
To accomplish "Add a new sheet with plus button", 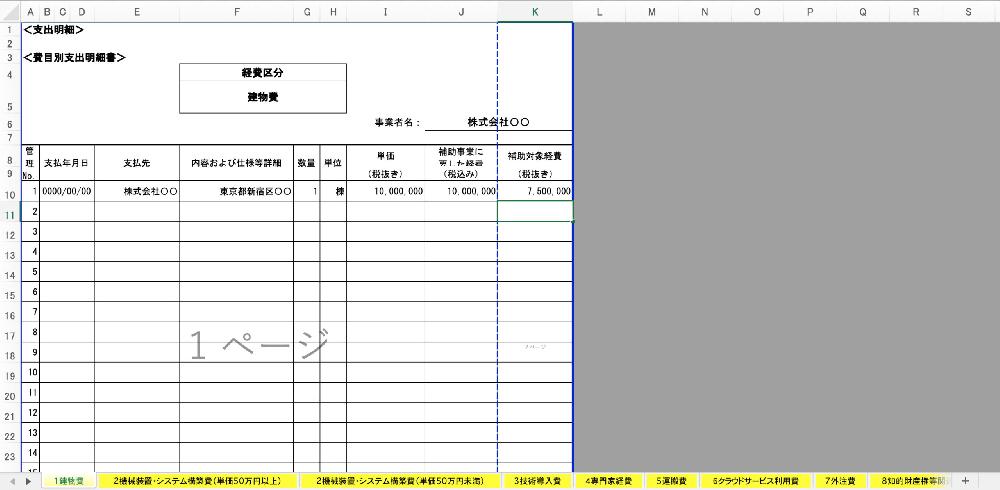I will (x=965, y=480).
